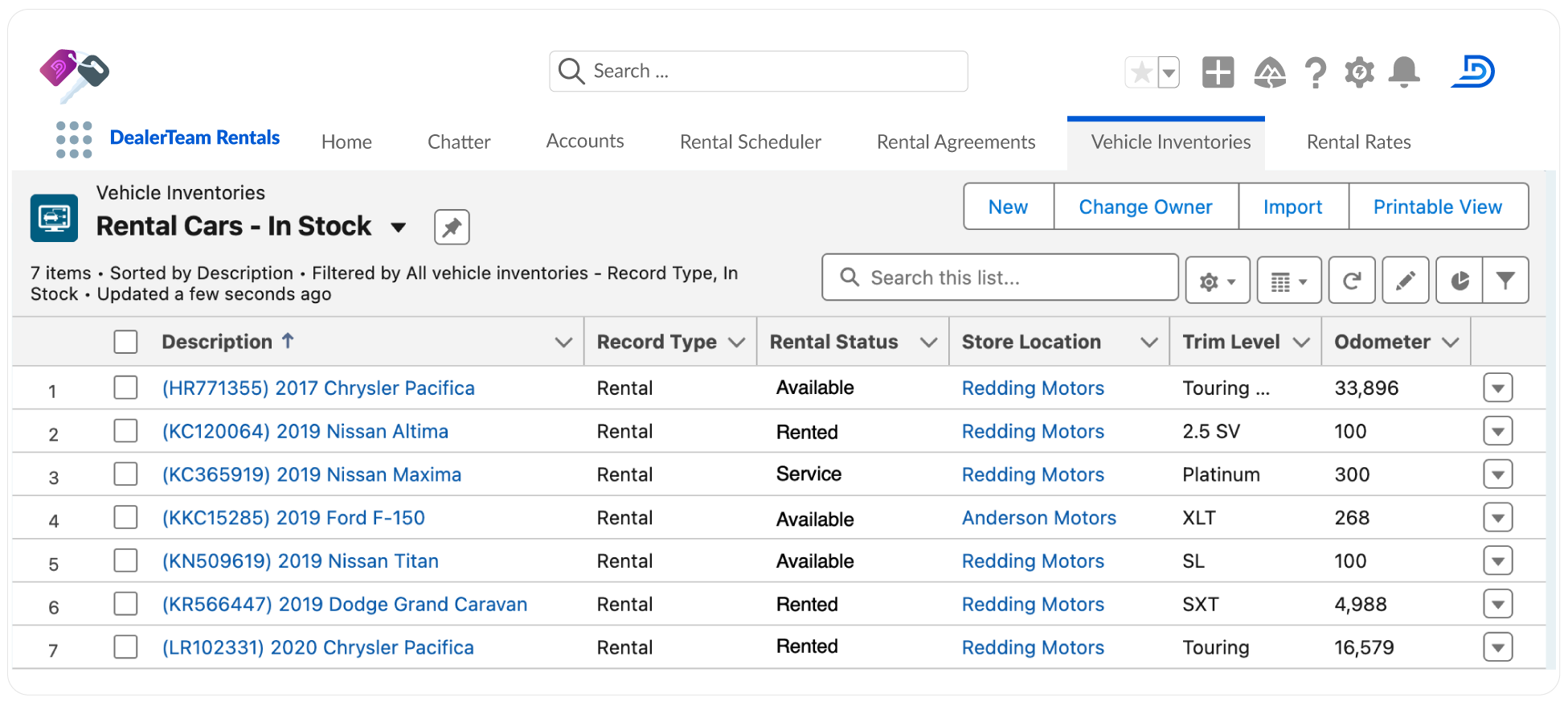Click the magnifier icon in global search
The width and height of the screenshot is (1568, 702).
[x=571, y=72]
